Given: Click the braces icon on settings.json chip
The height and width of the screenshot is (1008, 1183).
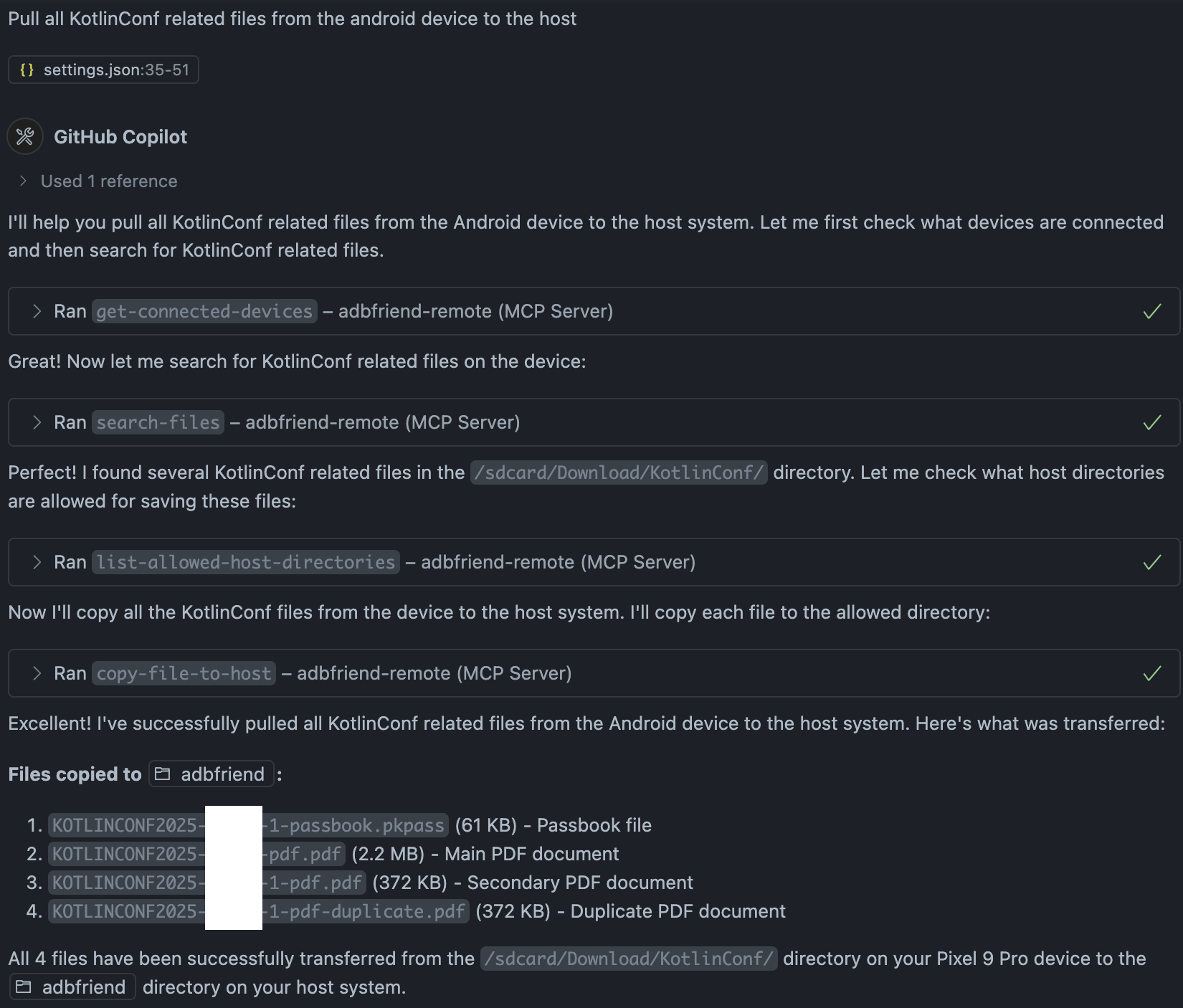Looking at the screenshot, I should coord(27,70).
